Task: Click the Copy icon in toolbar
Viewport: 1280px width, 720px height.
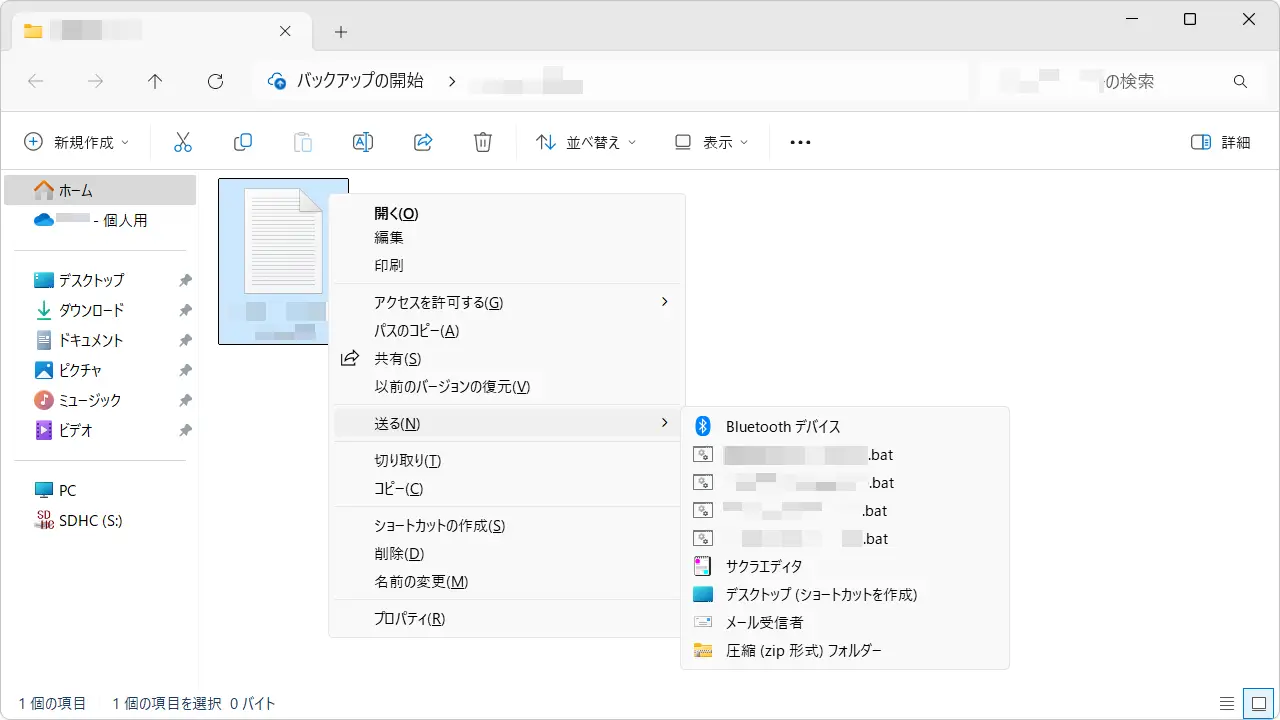Action: pos(242,142)
